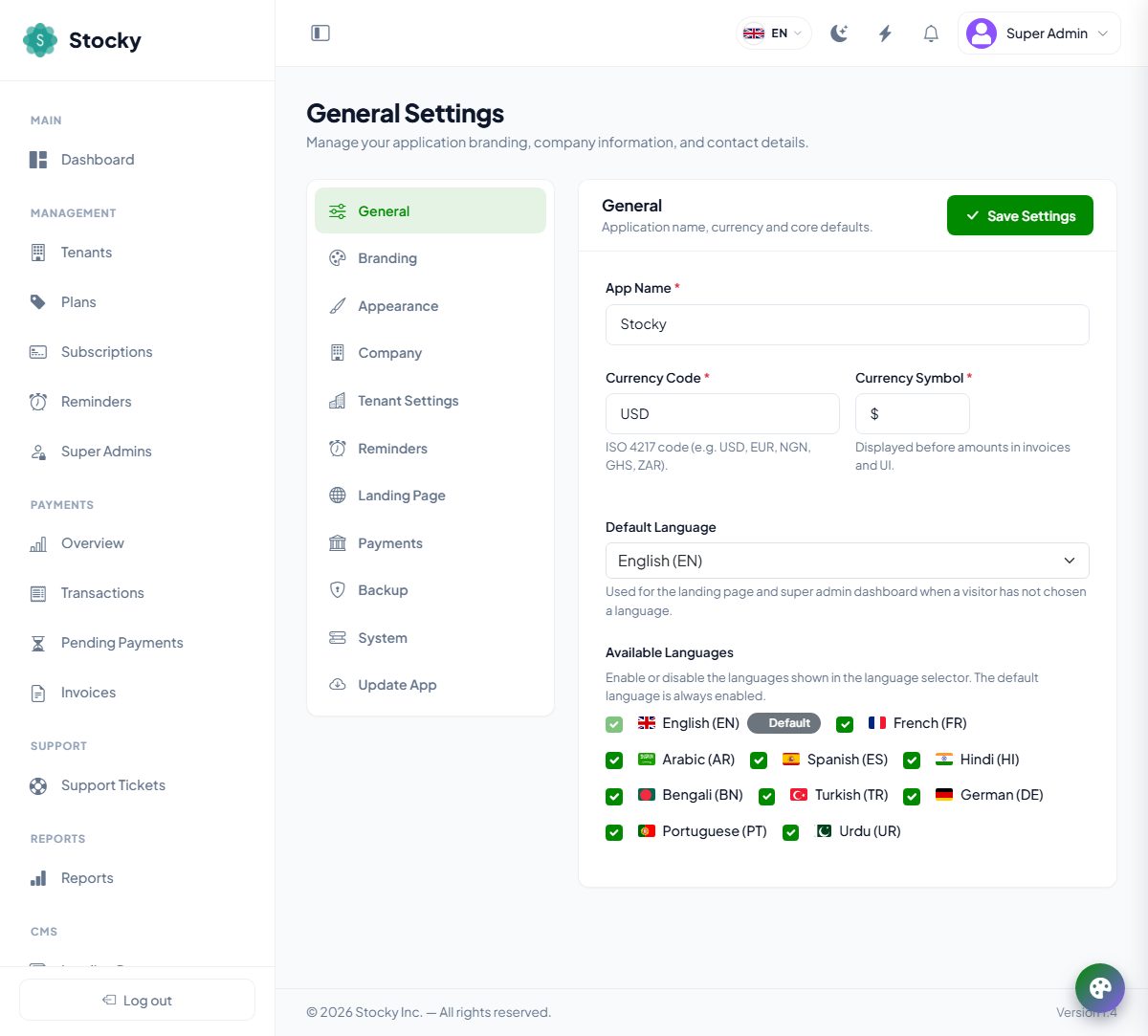
Task: Click the Transactions list icon
Action: 38,593
